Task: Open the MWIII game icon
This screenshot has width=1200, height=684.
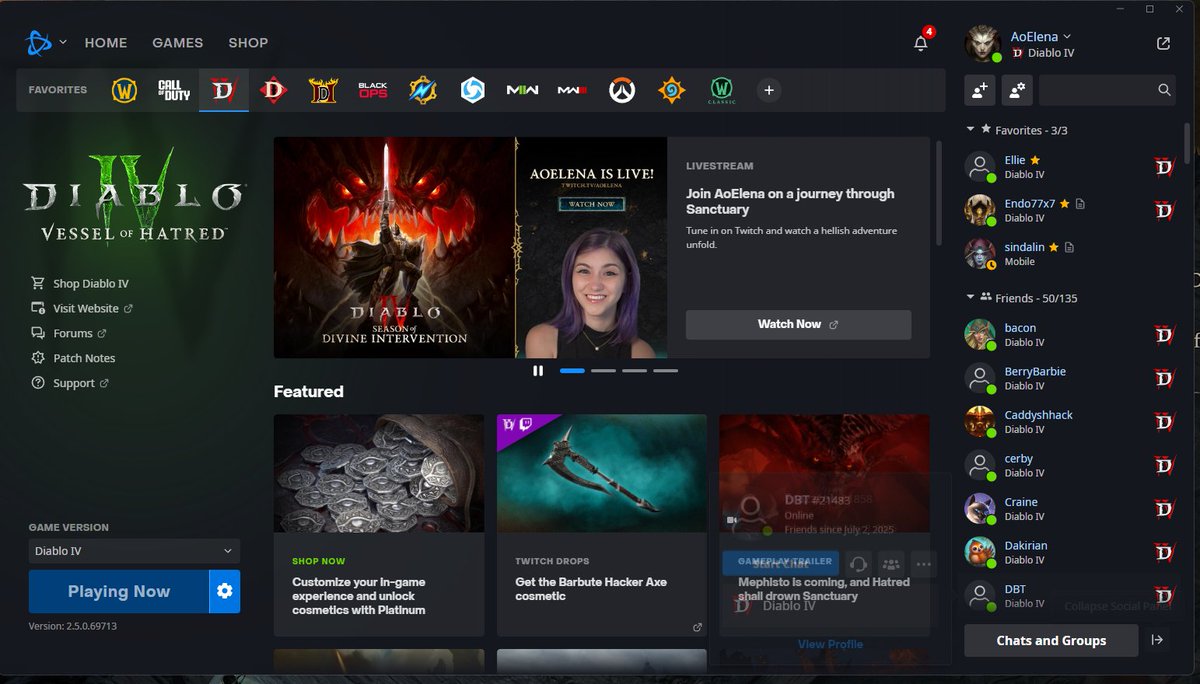Action: click(x=572, y=90)
